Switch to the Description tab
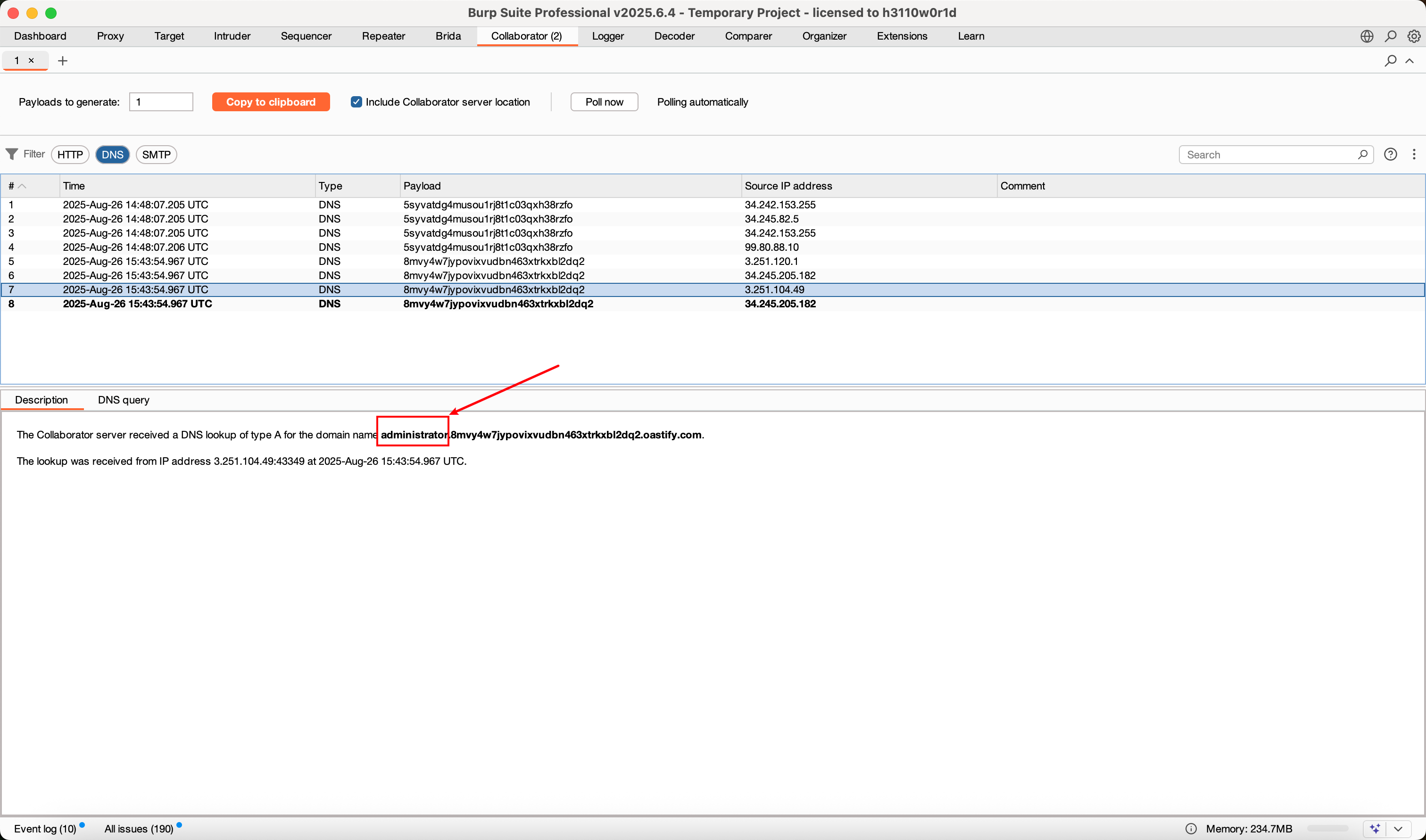1426x840 pixels. coord(41,400)
